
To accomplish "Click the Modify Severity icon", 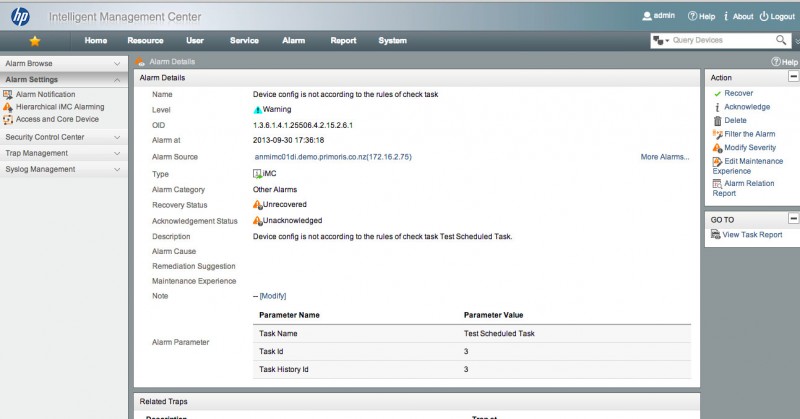I will [x=717, y=148].
